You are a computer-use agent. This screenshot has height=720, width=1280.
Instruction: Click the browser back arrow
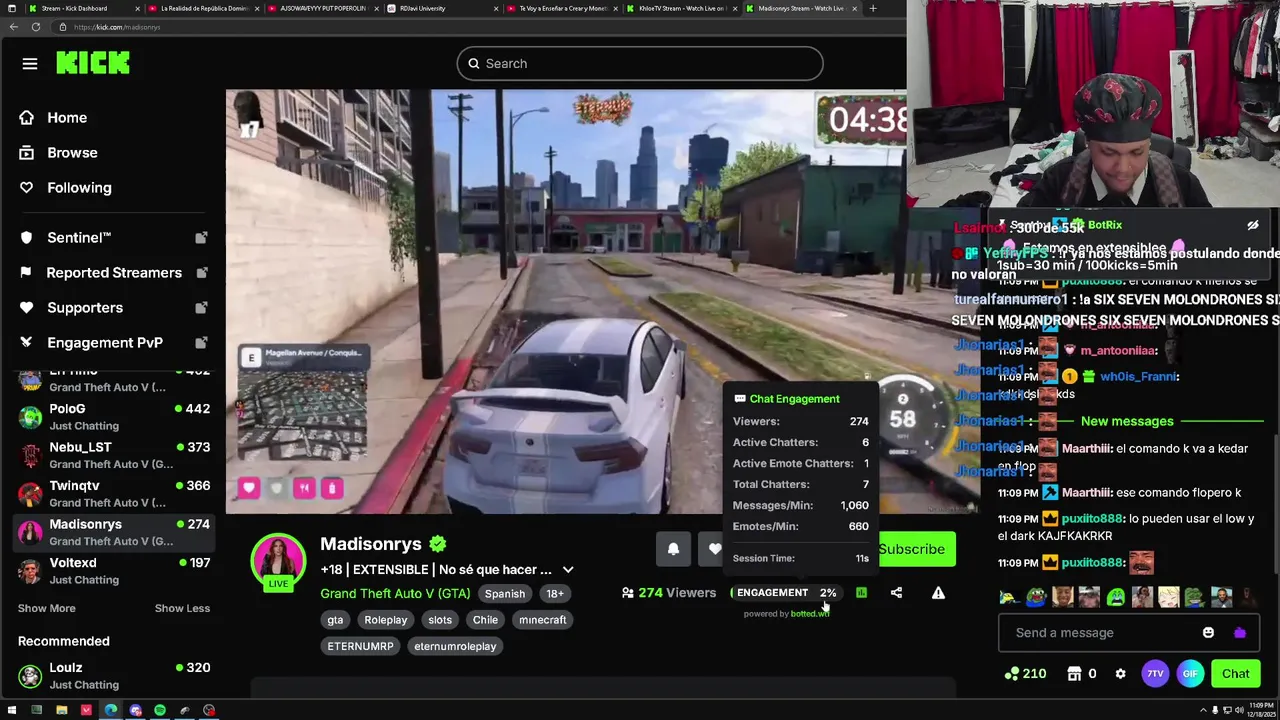click(13, 27)
